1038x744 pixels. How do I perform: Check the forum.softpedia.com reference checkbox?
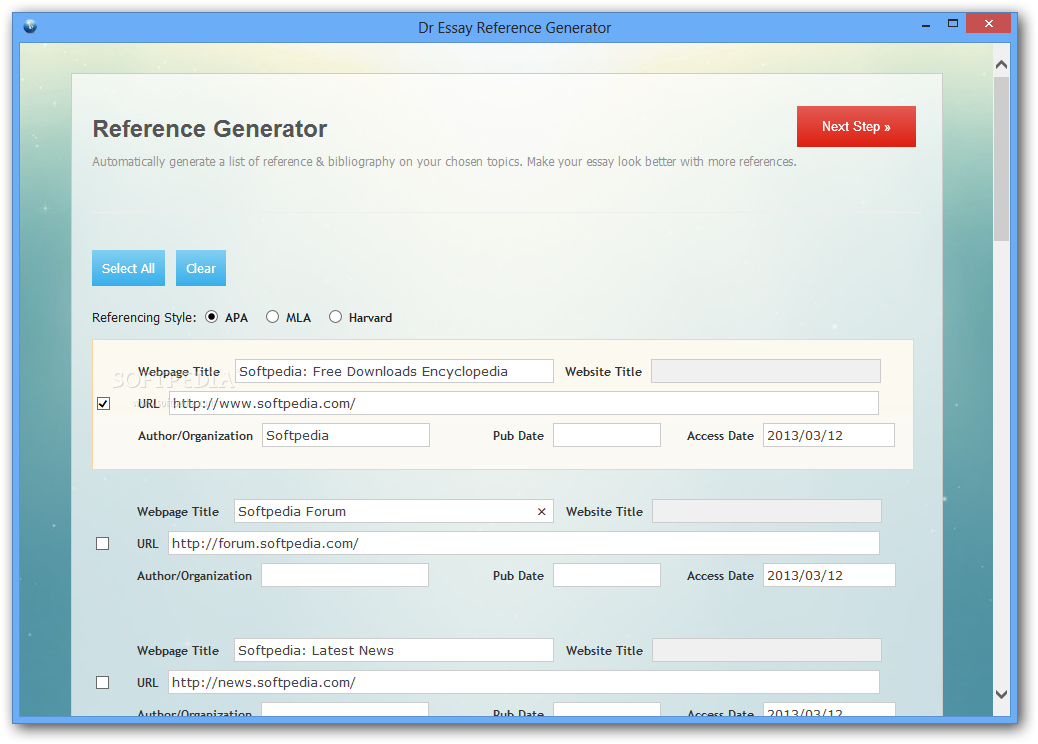[103, 543]
